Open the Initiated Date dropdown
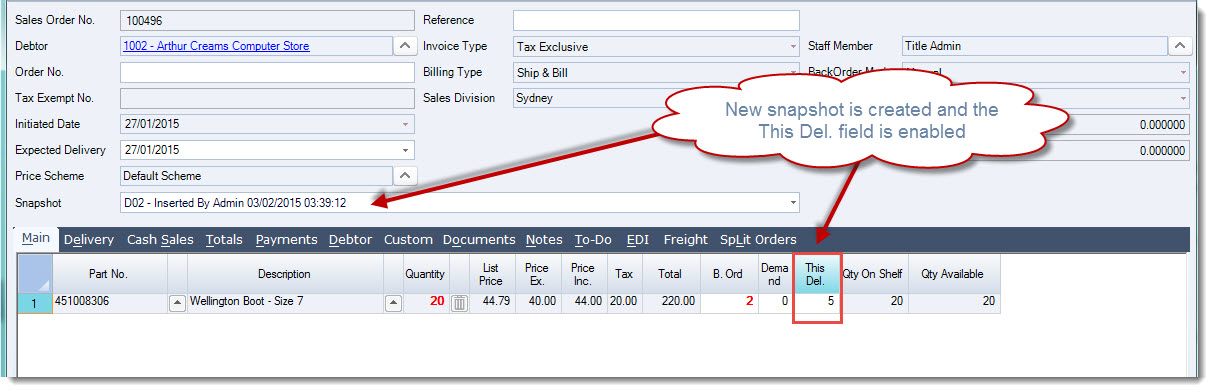Viewport: 1213px width, 392px height. tap(405, 124)
